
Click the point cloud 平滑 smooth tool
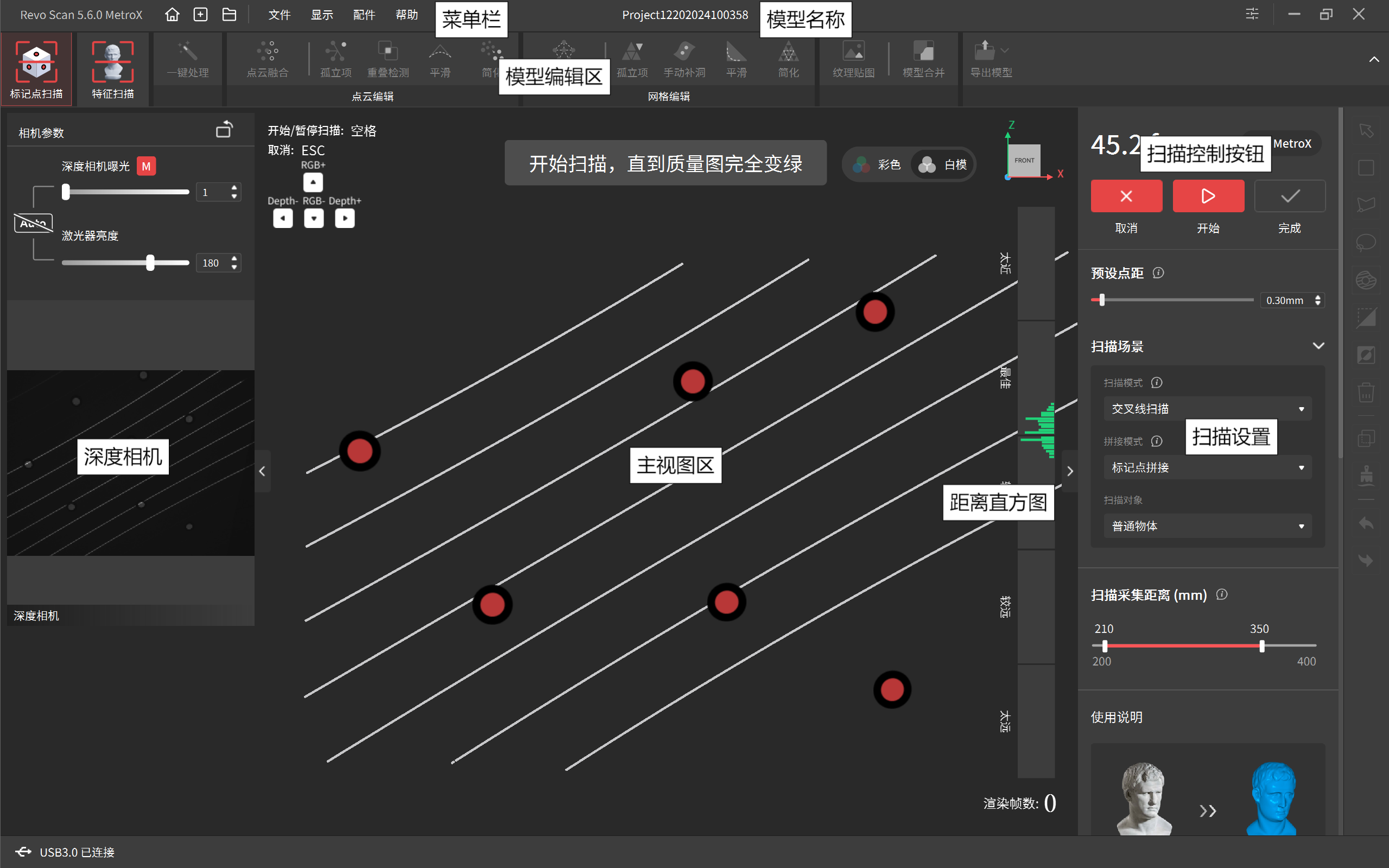(440, 60)
